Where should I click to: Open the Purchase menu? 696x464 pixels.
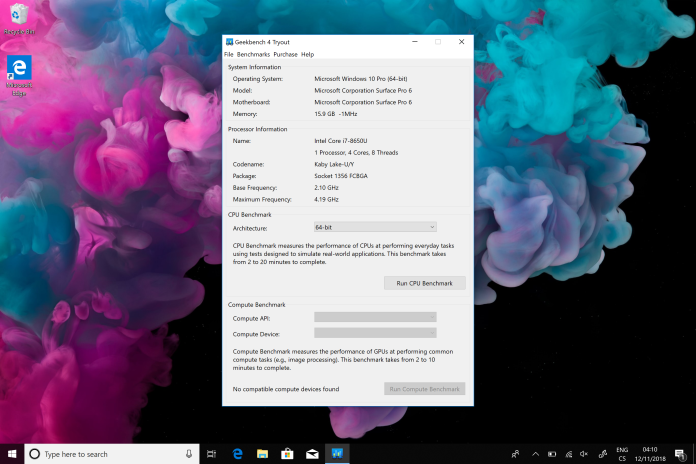pyautogui.click(x=285, y=54)
